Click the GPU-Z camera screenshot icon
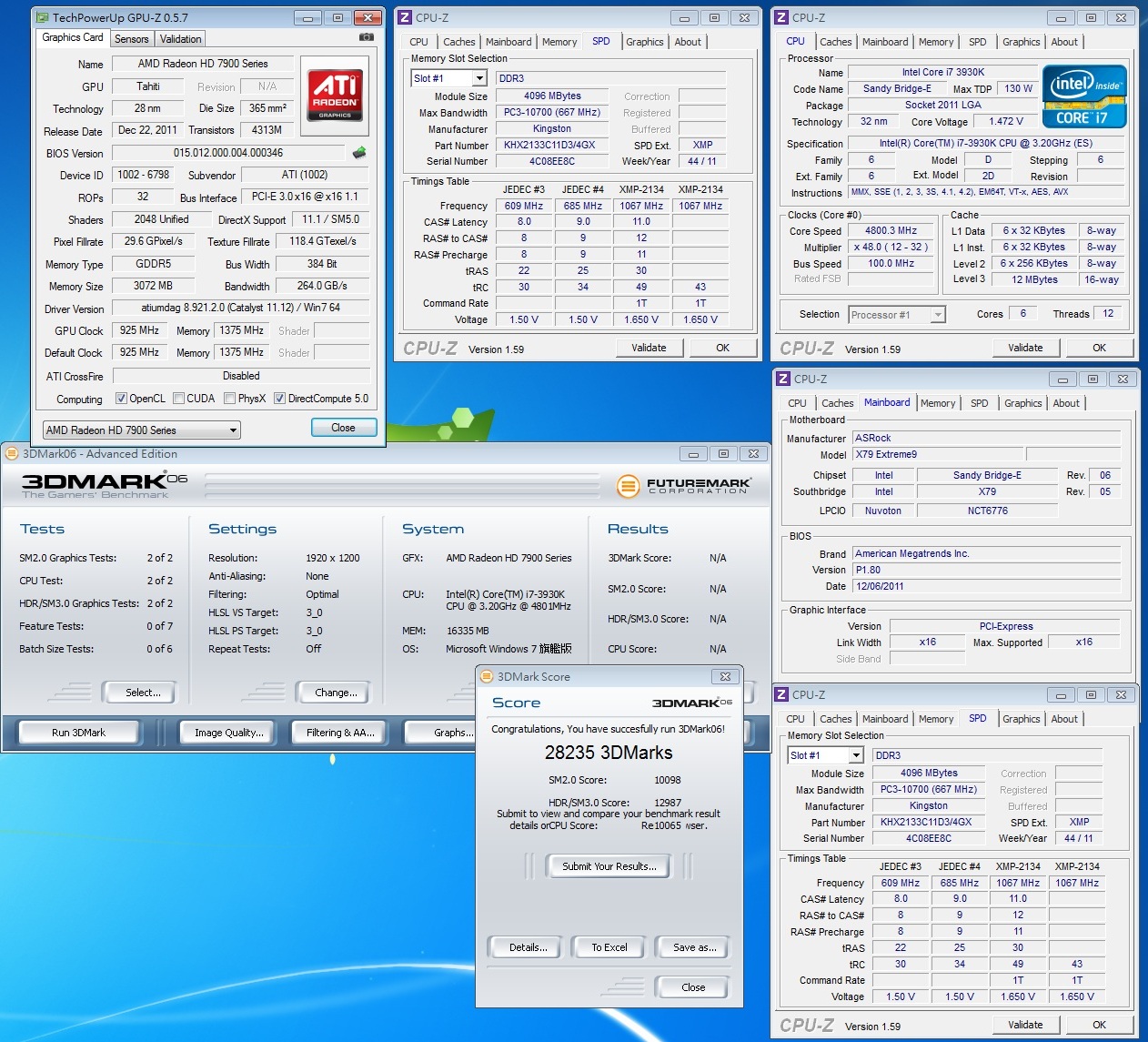Image resolution: width=1148 pixels, height=1042 pixels. [366, 37]
